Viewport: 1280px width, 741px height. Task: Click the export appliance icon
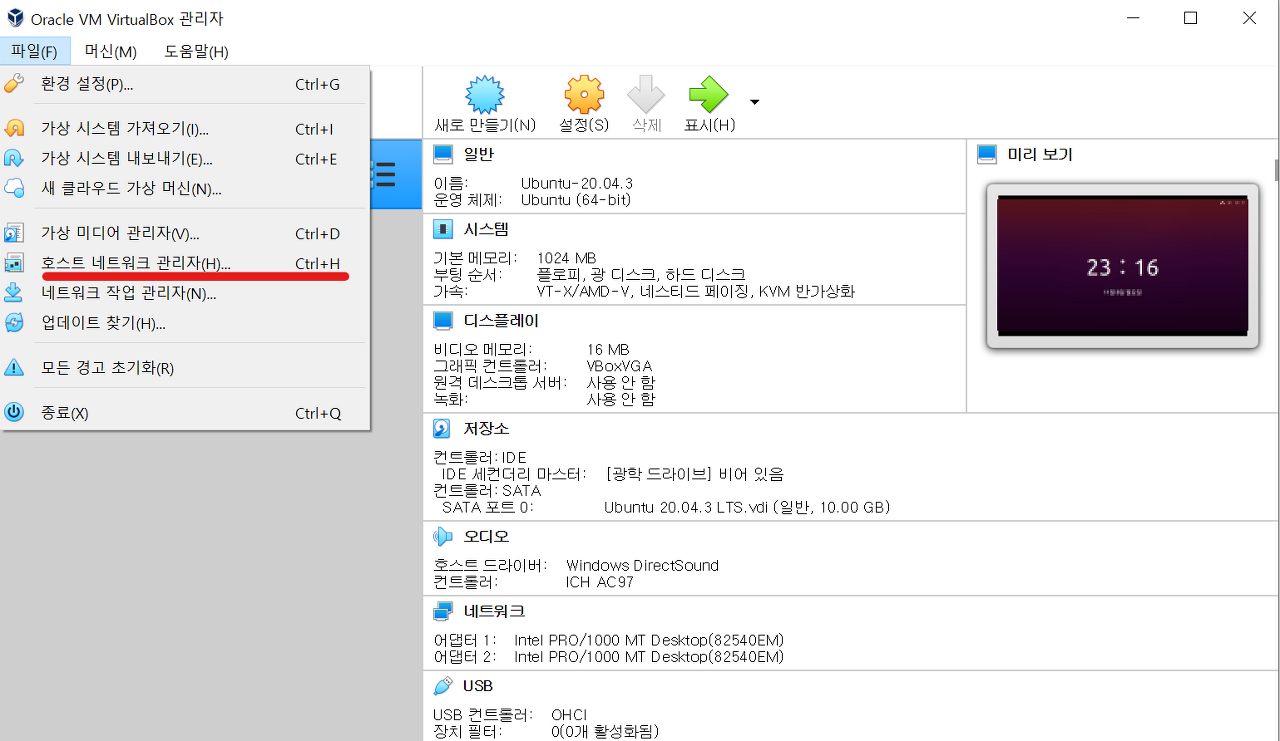tap(14, 159)
